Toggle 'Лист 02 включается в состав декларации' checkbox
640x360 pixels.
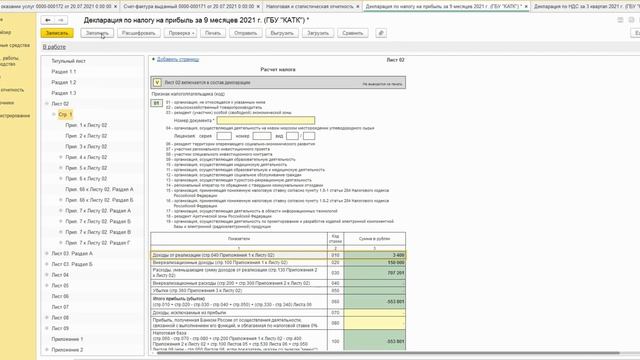click(157, 82)
